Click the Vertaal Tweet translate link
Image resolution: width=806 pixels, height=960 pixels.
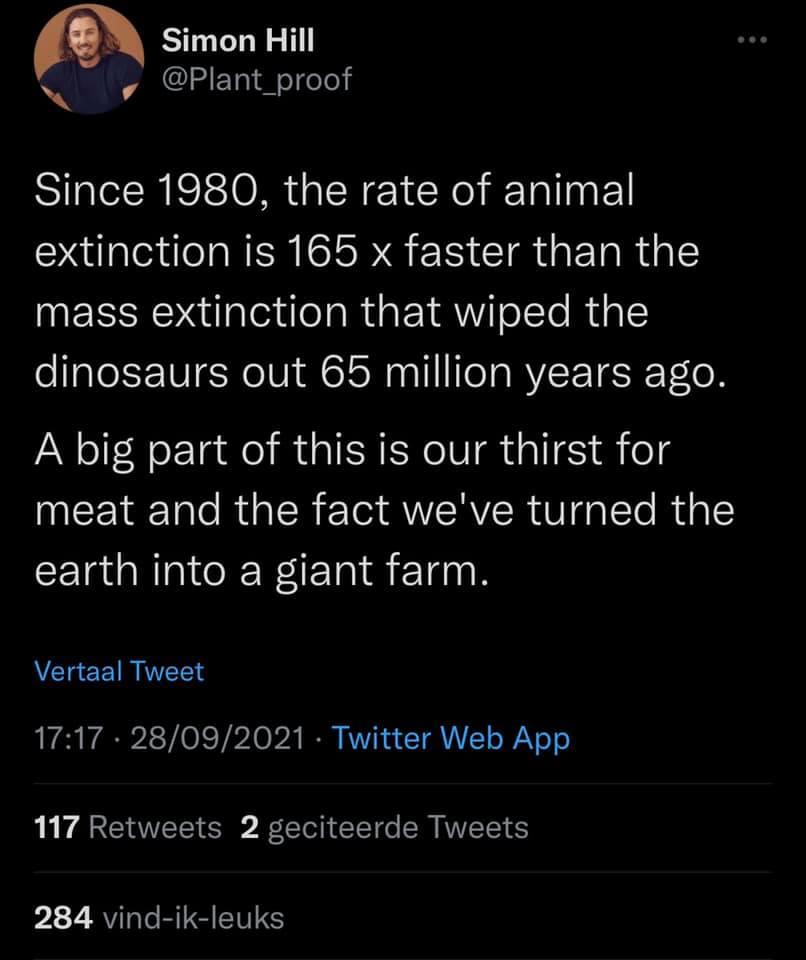[x=118, y=671]
